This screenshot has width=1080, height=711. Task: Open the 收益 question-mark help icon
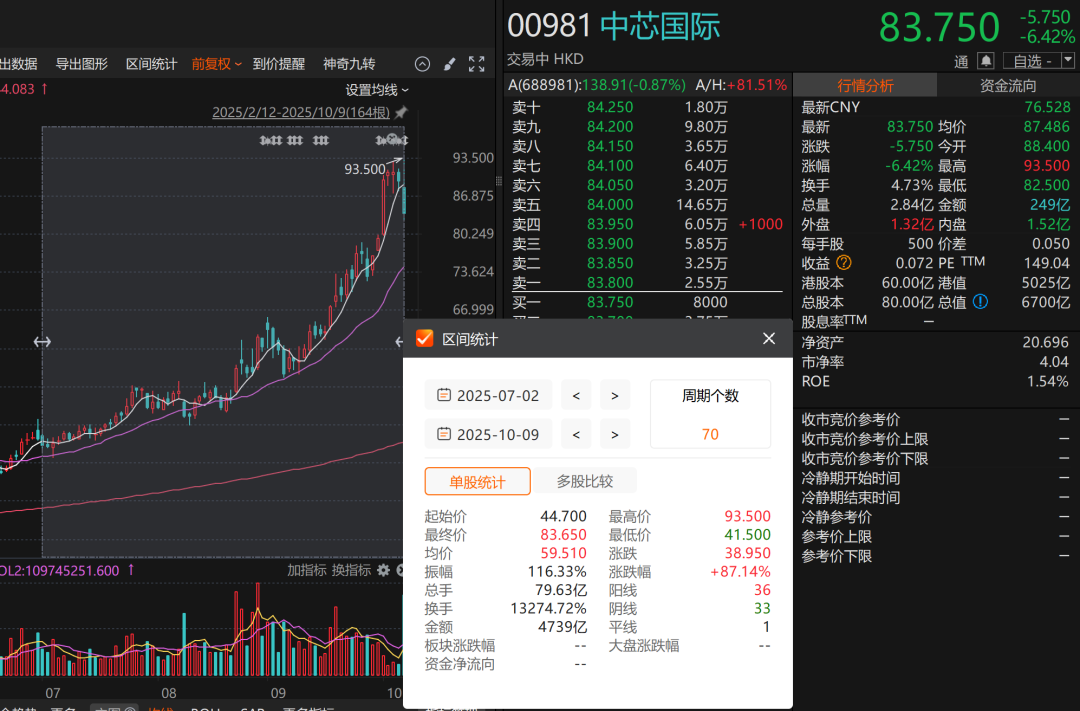click(844, 262)
